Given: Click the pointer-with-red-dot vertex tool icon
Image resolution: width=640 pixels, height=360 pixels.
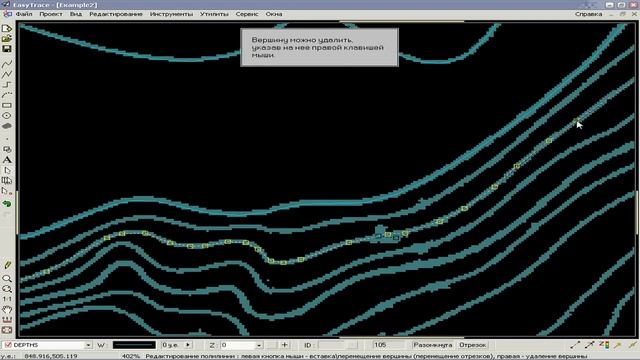Looking at the screenshot, I should click(7, 191).
